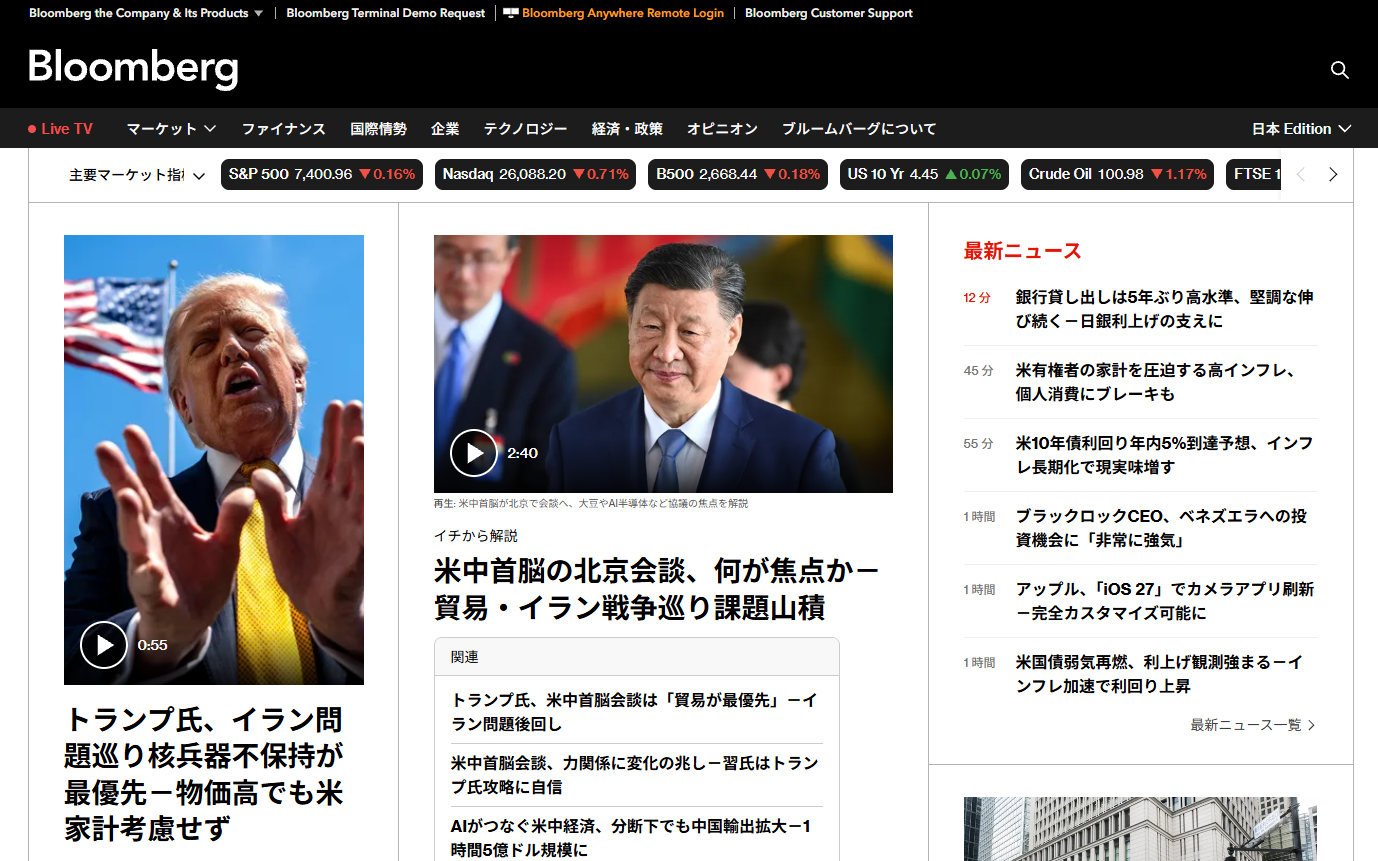Go to テクノロジー section
Viewport: 1378px width, 861px height.
(525, 129)
